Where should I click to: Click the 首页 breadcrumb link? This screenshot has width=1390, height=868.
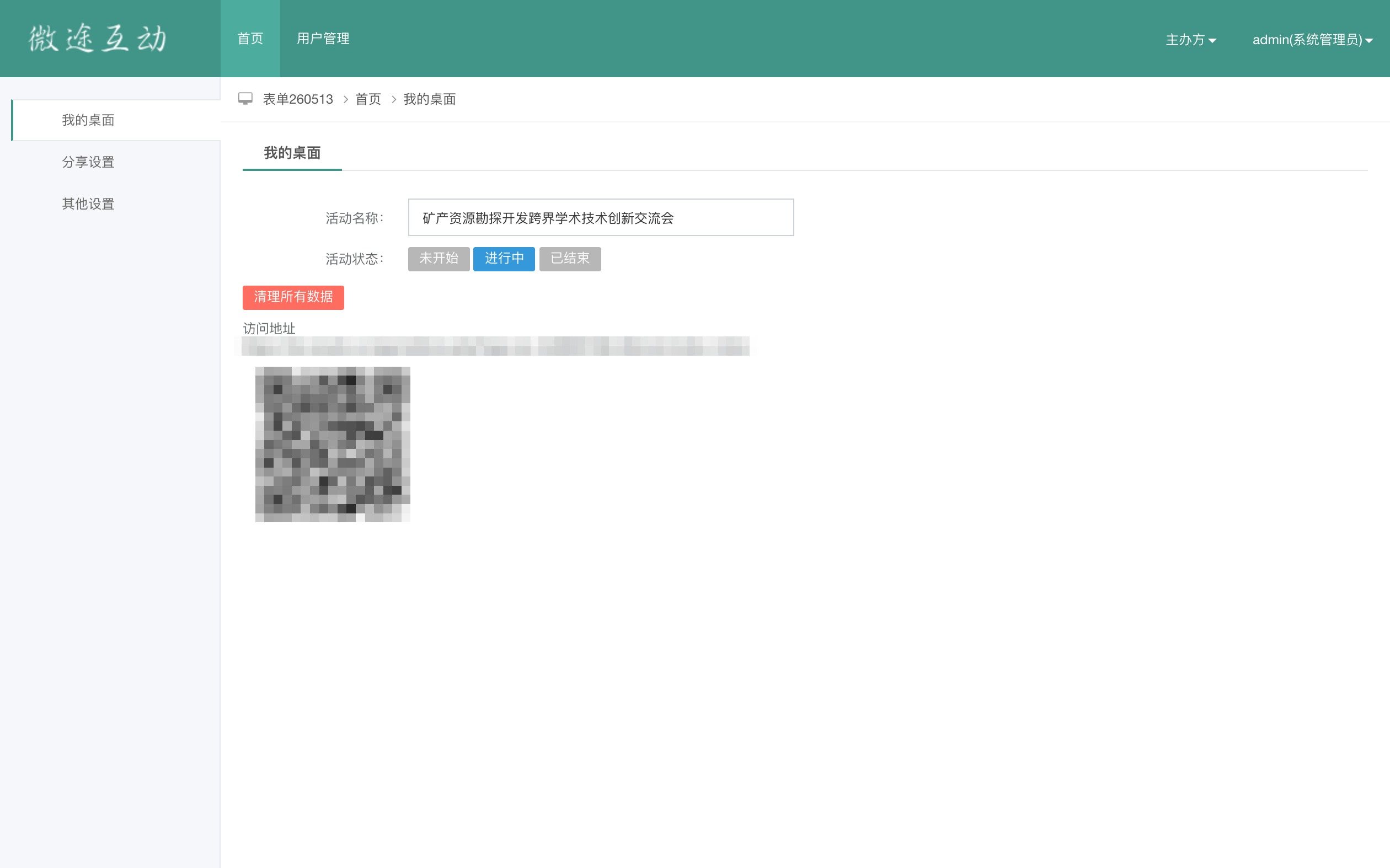pos(368,99)
